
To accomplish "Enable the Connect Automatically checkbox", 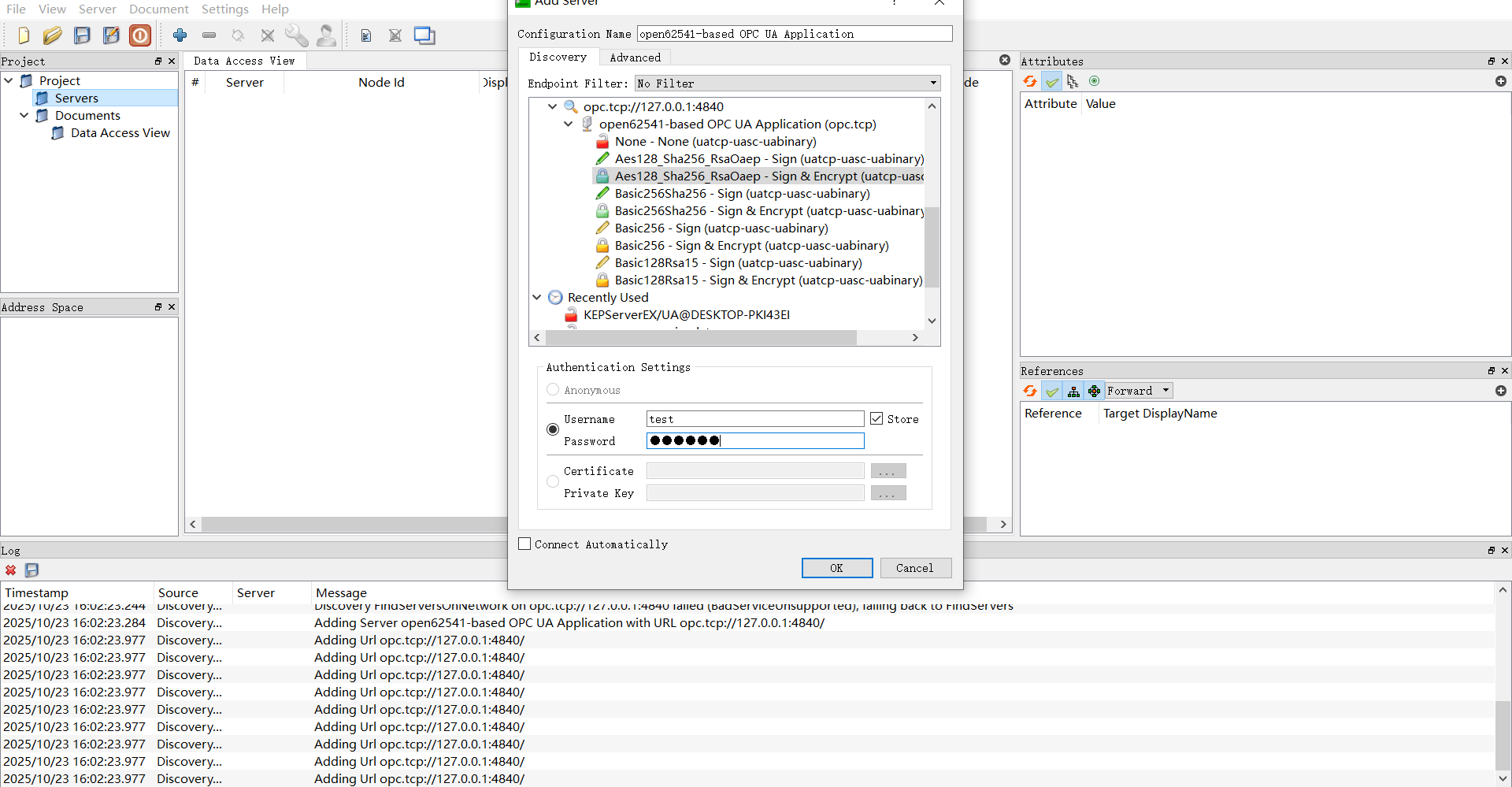I will [x=525, y=544].
